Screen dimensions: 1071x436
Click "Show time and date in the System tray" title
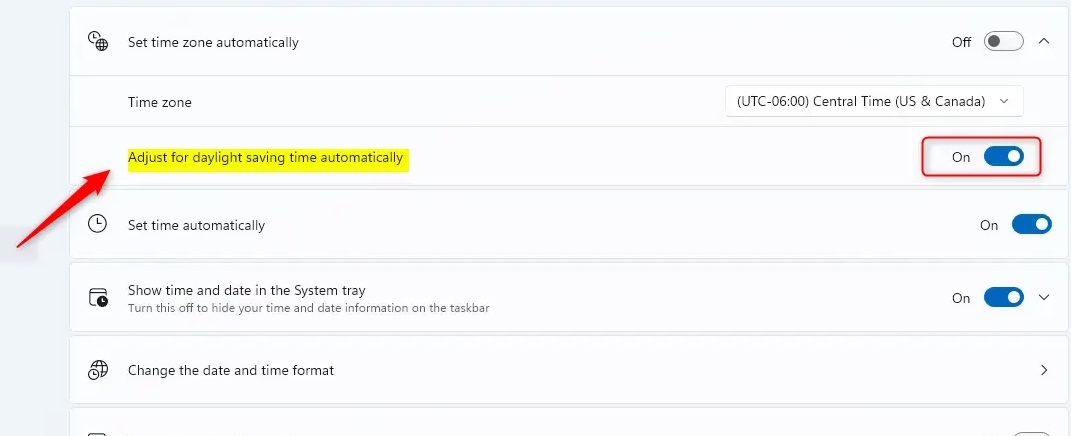point(246,290)
